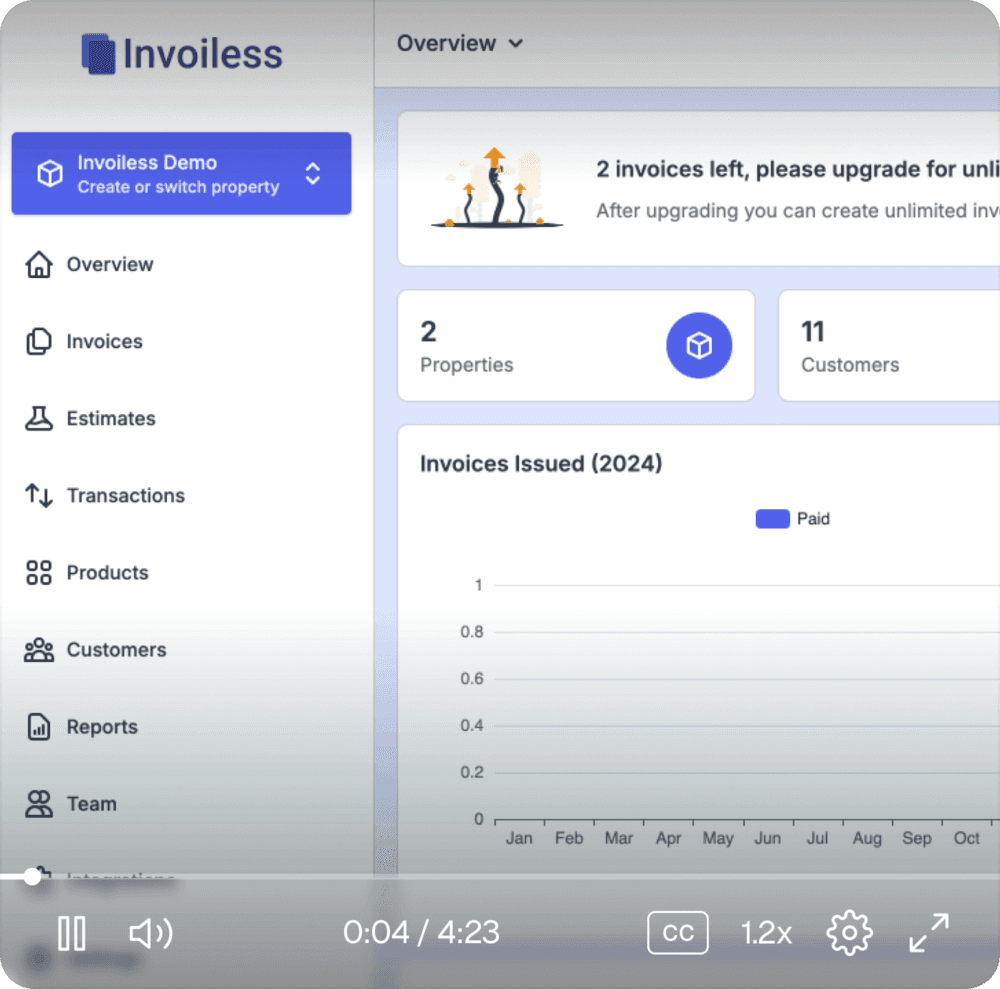Viewport: 1000px width, 989px height.
Task: Click the 'Invoices Issued (2024)' chart title
Action: [541, 464]
